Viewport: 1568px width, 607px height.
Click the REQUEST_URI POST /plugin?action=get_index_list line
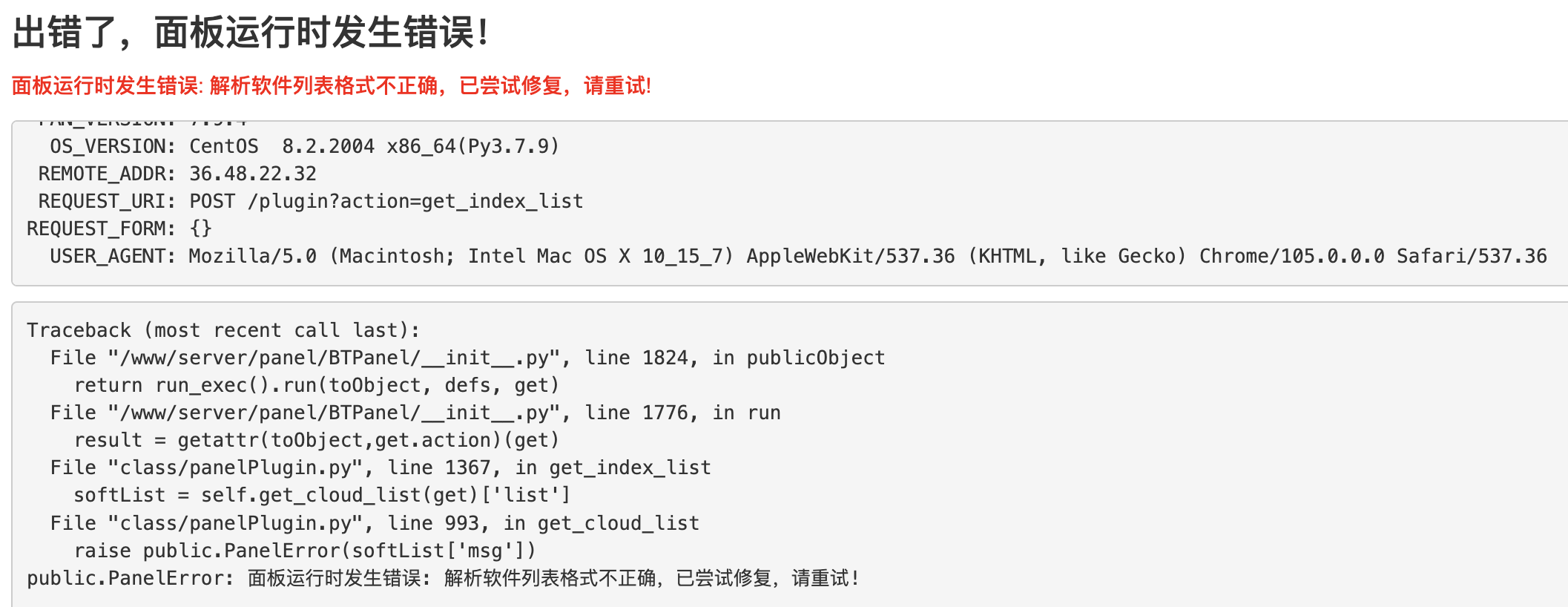point(311,201)
